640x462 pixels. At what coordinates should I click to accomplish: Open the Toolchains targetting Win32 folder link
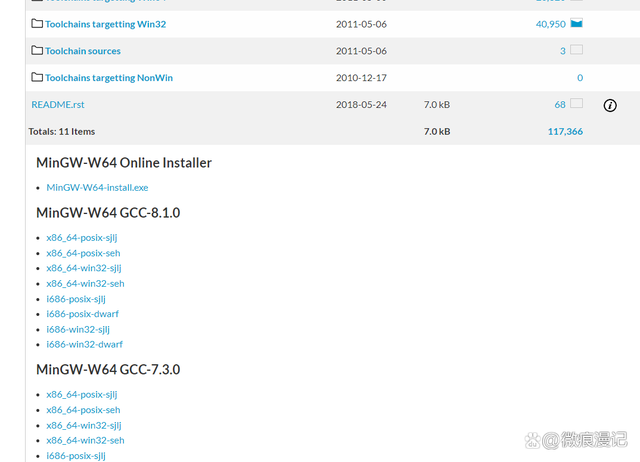click(x=105, y=24)
